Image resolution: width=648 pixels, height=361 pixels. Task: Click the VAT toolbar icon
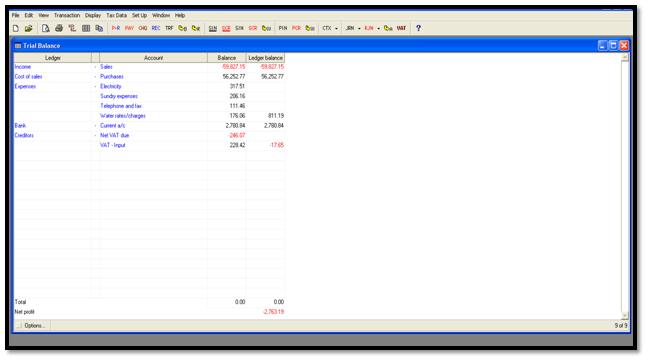pyautogui.click(x=401, y=28)
